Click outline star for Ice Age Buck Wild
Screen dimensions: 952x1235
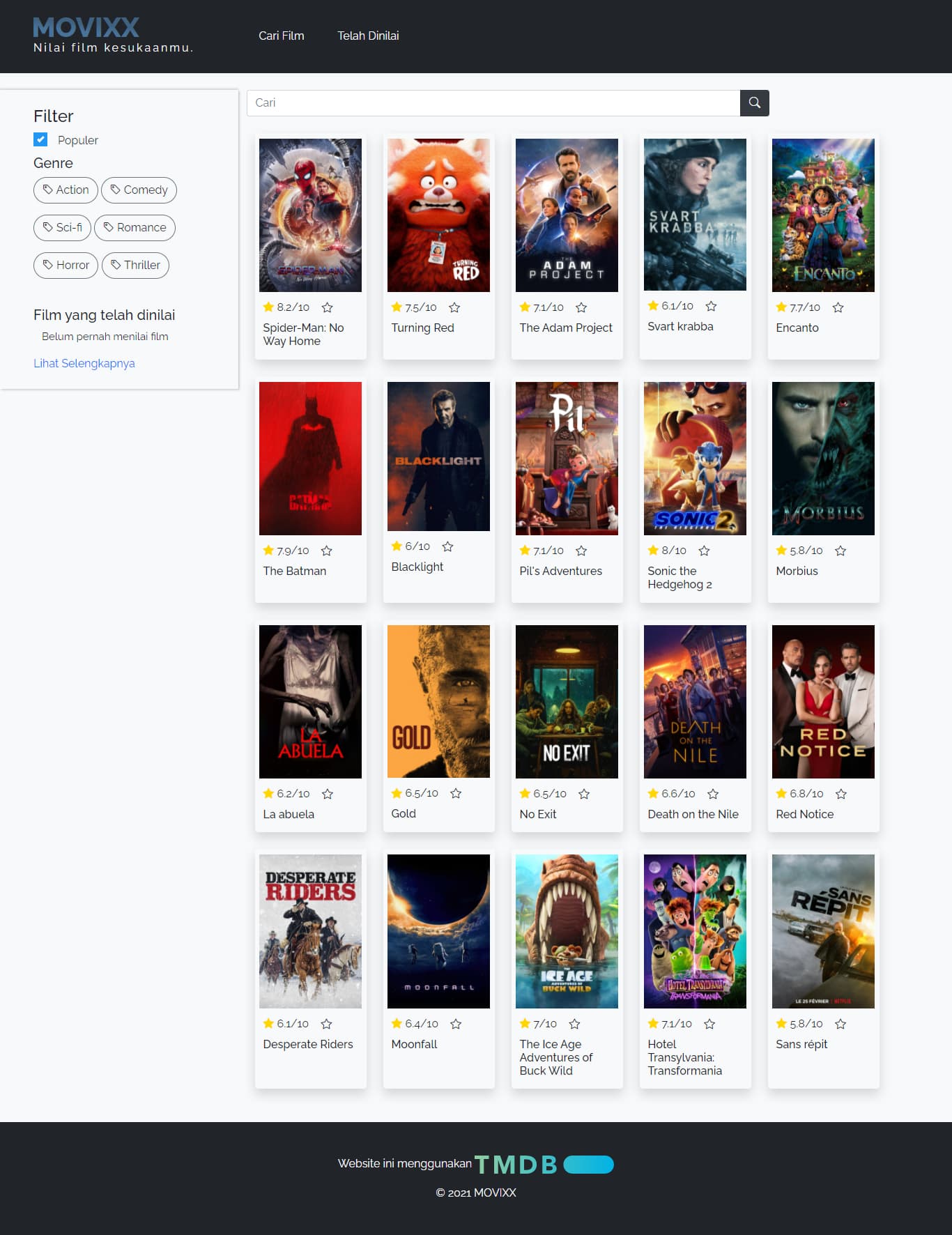point(574,1024)
